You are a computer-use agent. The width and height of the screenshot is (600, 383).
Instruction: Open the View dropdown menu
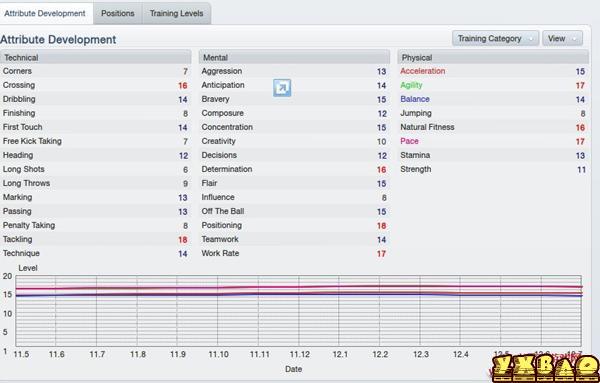562,39
